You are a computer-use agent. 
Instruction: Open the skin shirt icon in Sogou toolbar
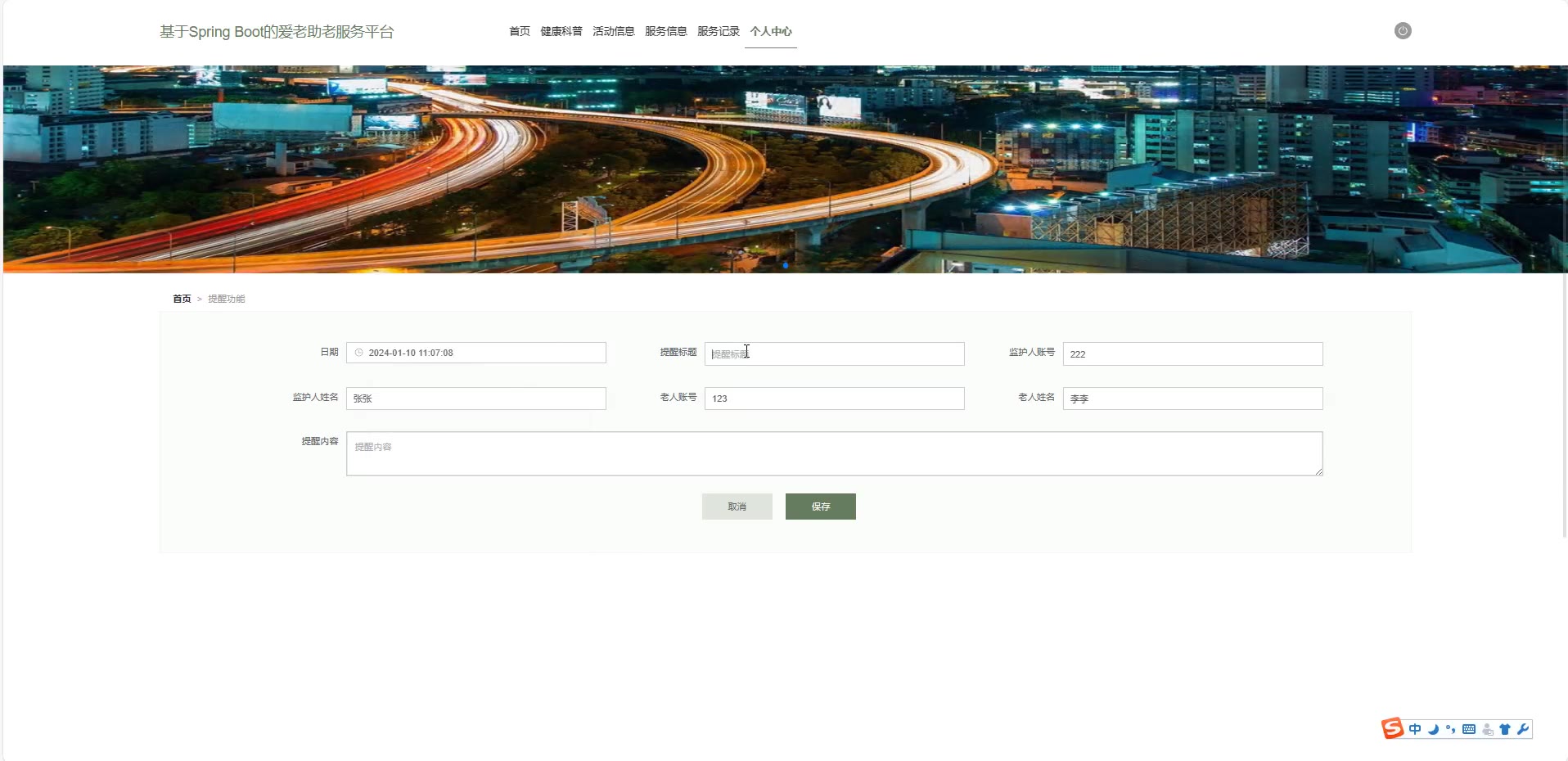click(x=1505, y=729)
